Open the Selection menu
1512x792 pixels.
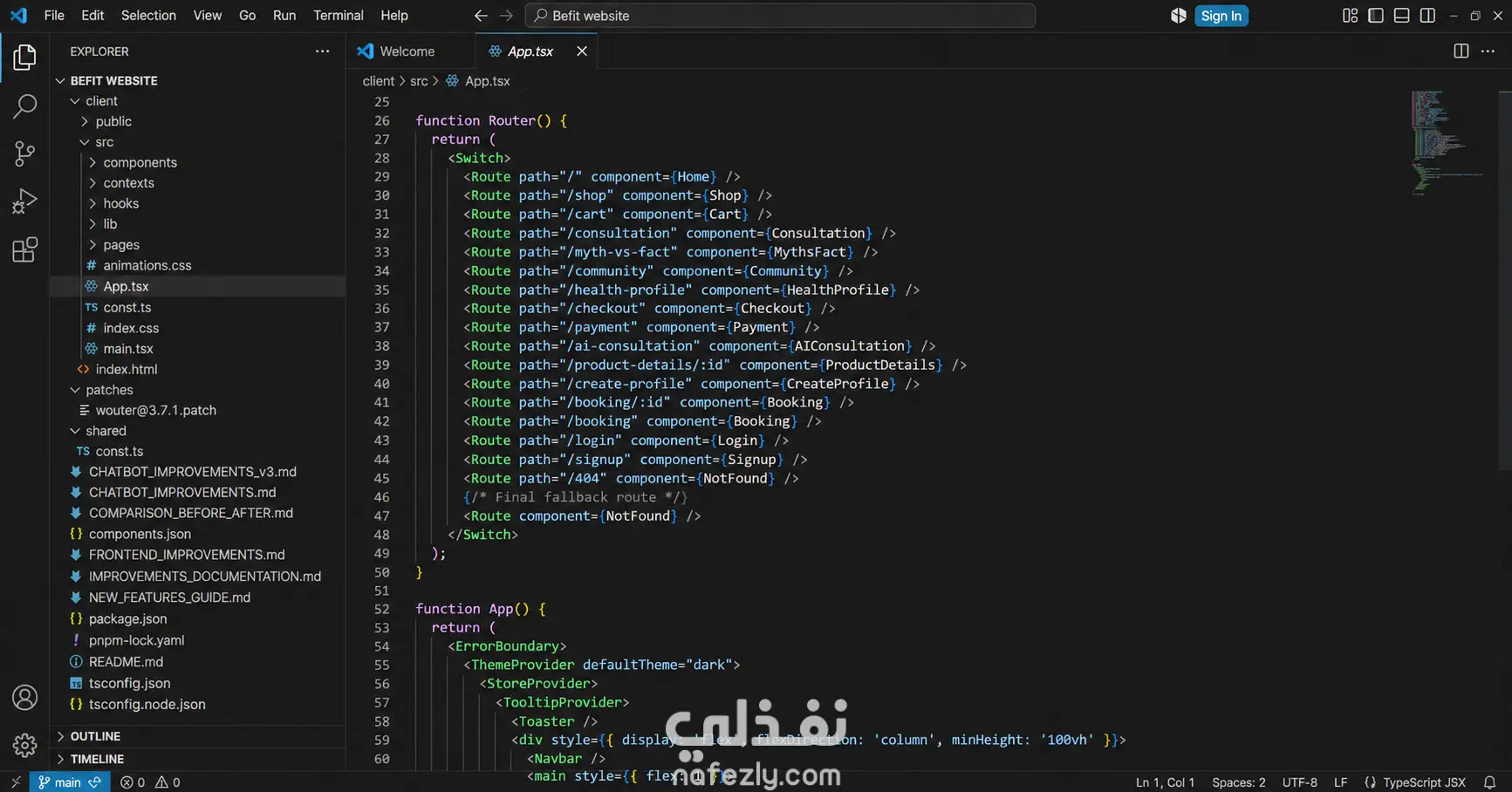pos(148,16)
